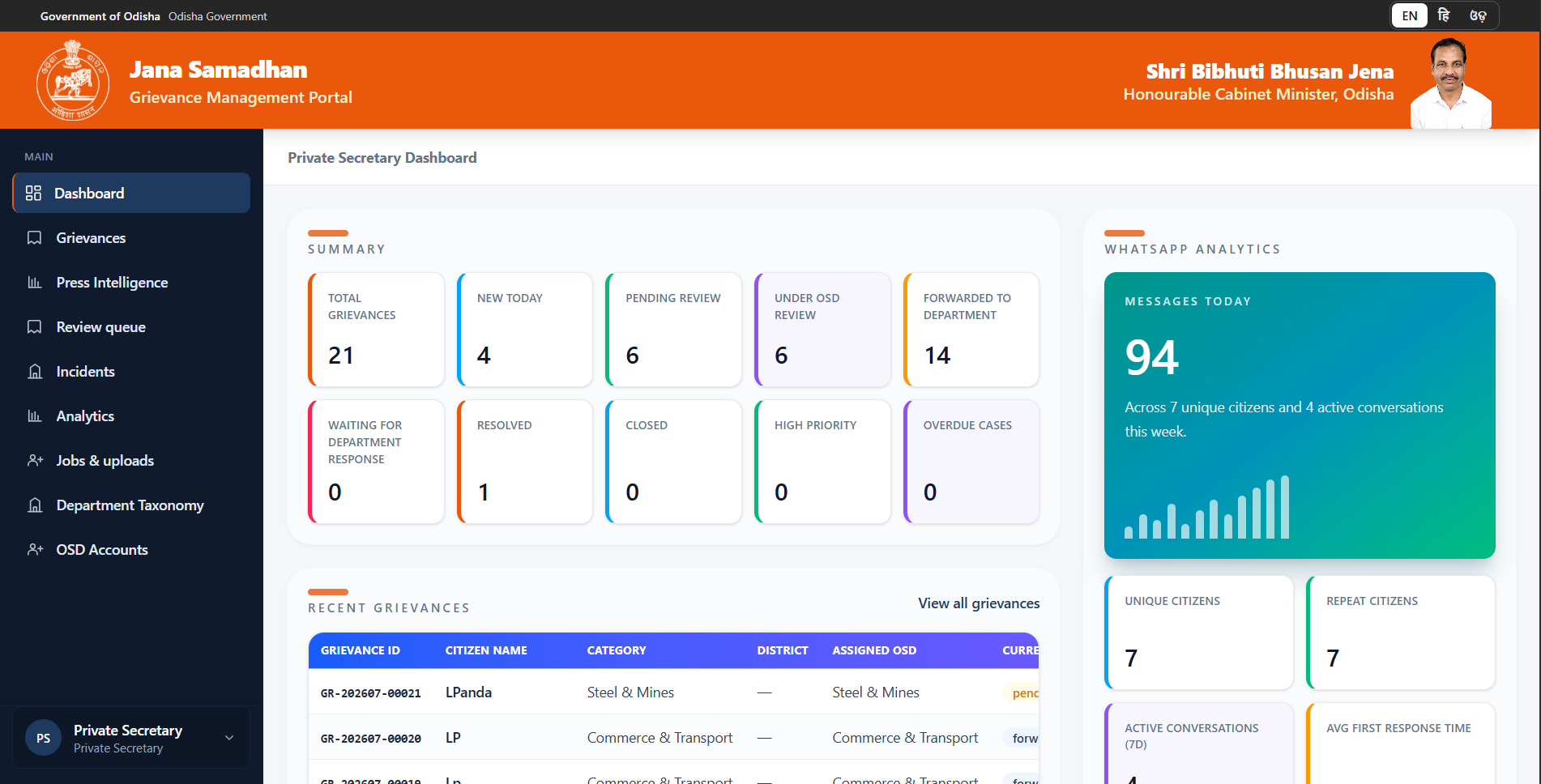1541x784 pixels.
Task: Open the PS avatar profile menu
Action: 44,738
